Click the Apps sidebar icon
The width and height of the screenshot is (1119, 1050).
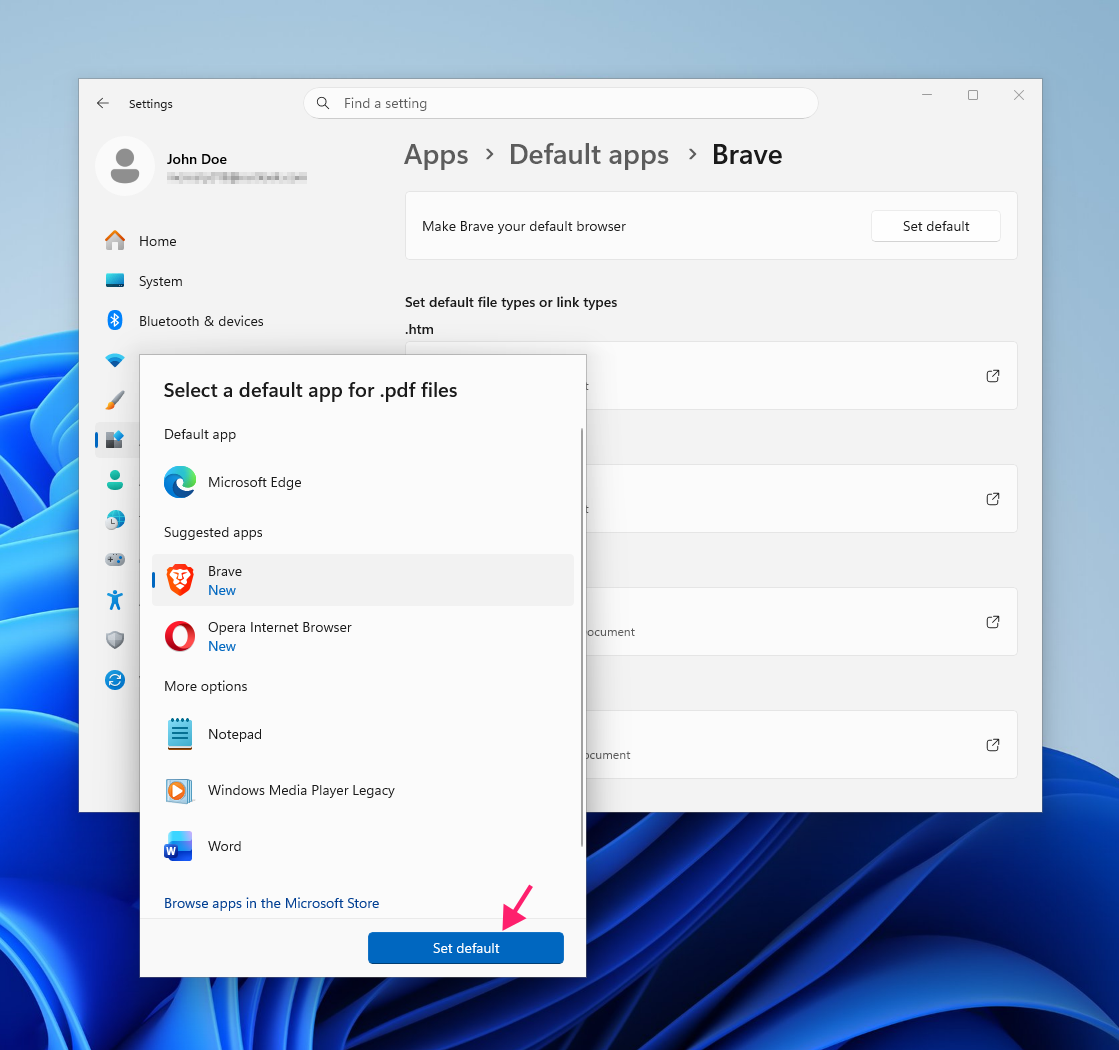coord(115,440)
